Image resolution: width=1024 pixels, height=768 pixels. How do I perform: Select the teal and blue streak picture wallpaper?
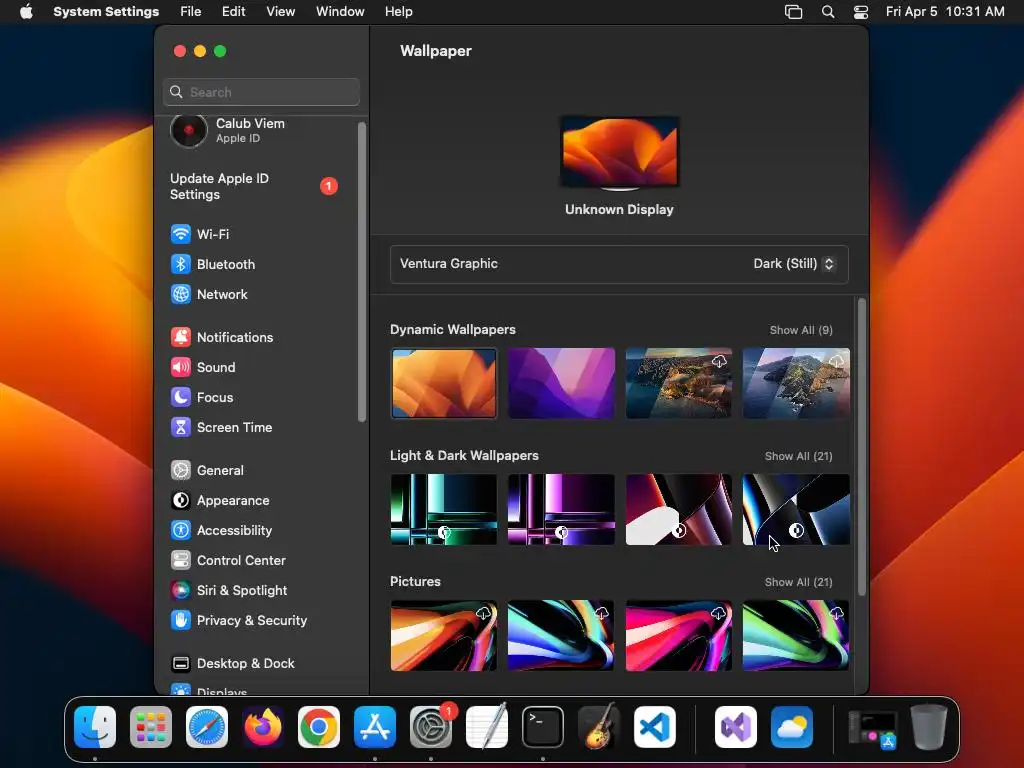pyautogui.click(x=562, y=635)
